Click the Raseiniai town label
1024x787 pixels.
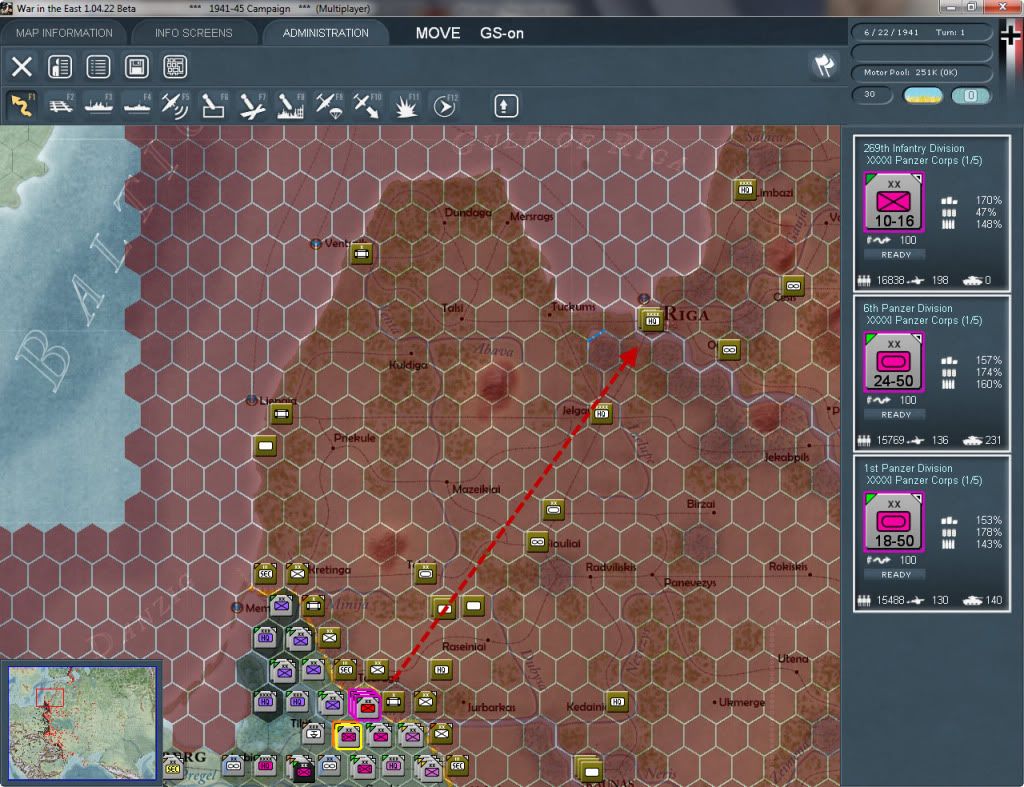464,647
